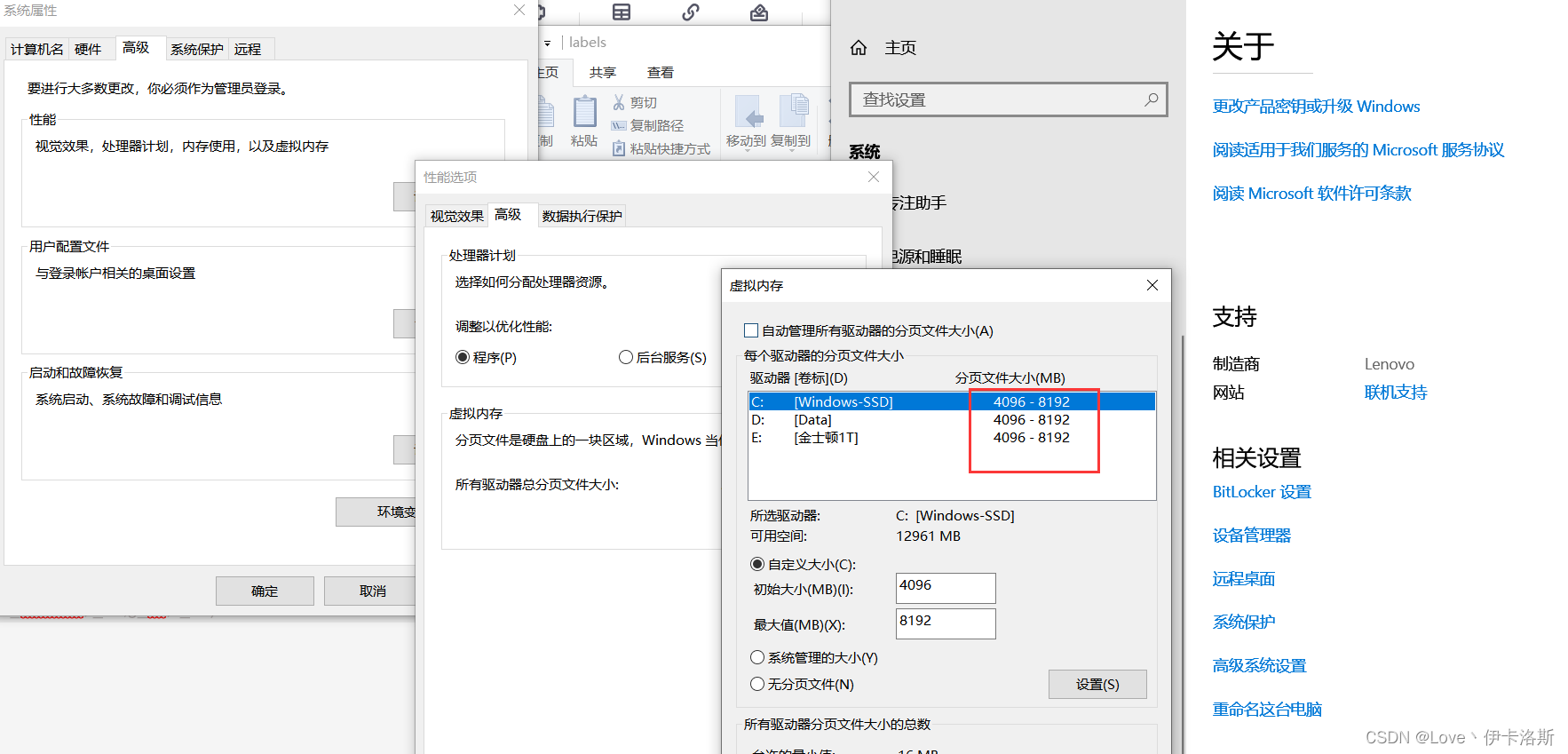Click the stamp/eraser icon in top toolbar
The height and width of the screenshot is (754, 1568).
(x=759, y=12)
